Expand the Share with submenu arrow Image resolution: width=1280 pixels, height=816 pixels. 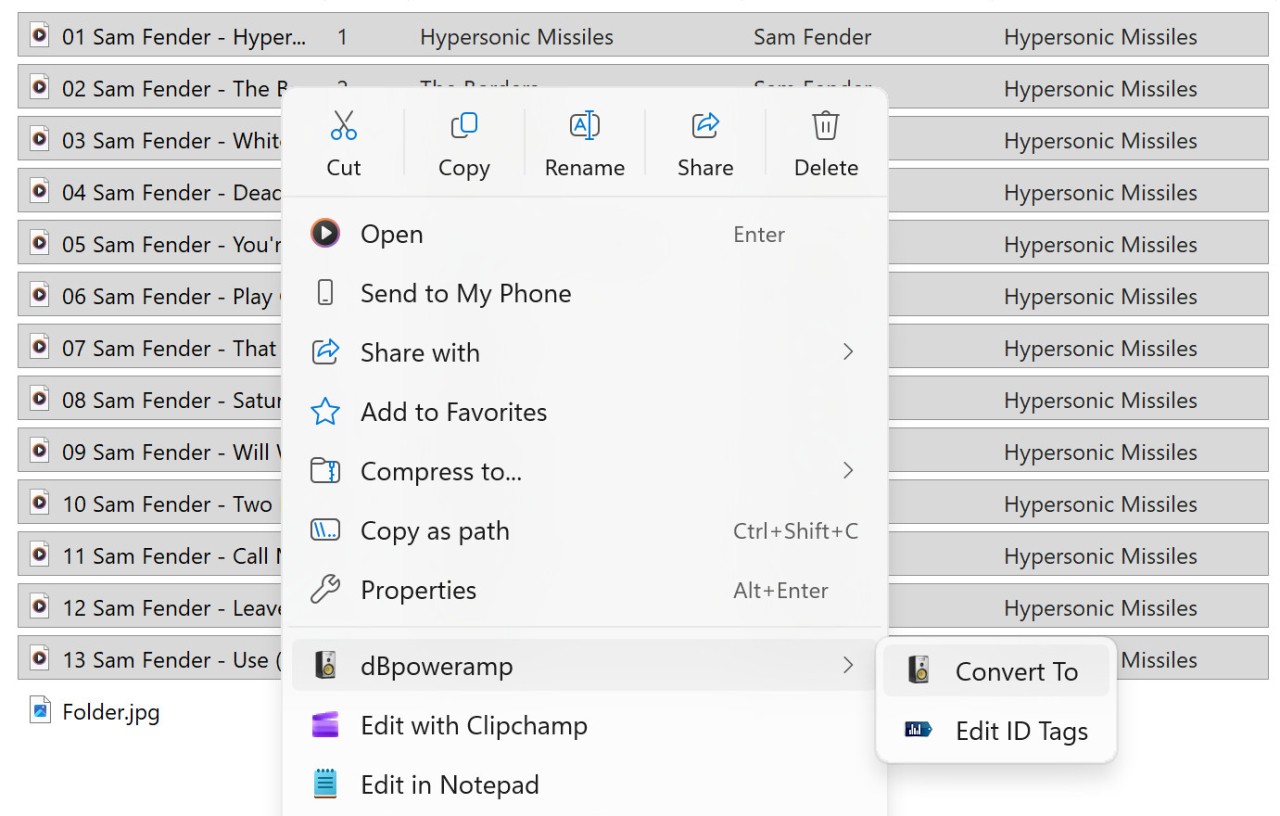pos(848,352)
